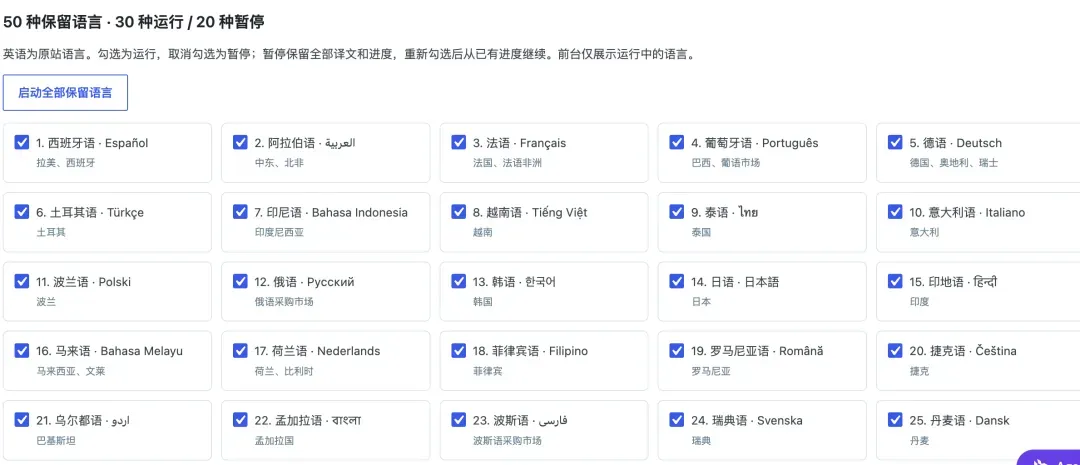This screenshot has width=1080, height=465.
Task: Uncheck the 瑞典语 Svenska checkbox
Action: 676,420
